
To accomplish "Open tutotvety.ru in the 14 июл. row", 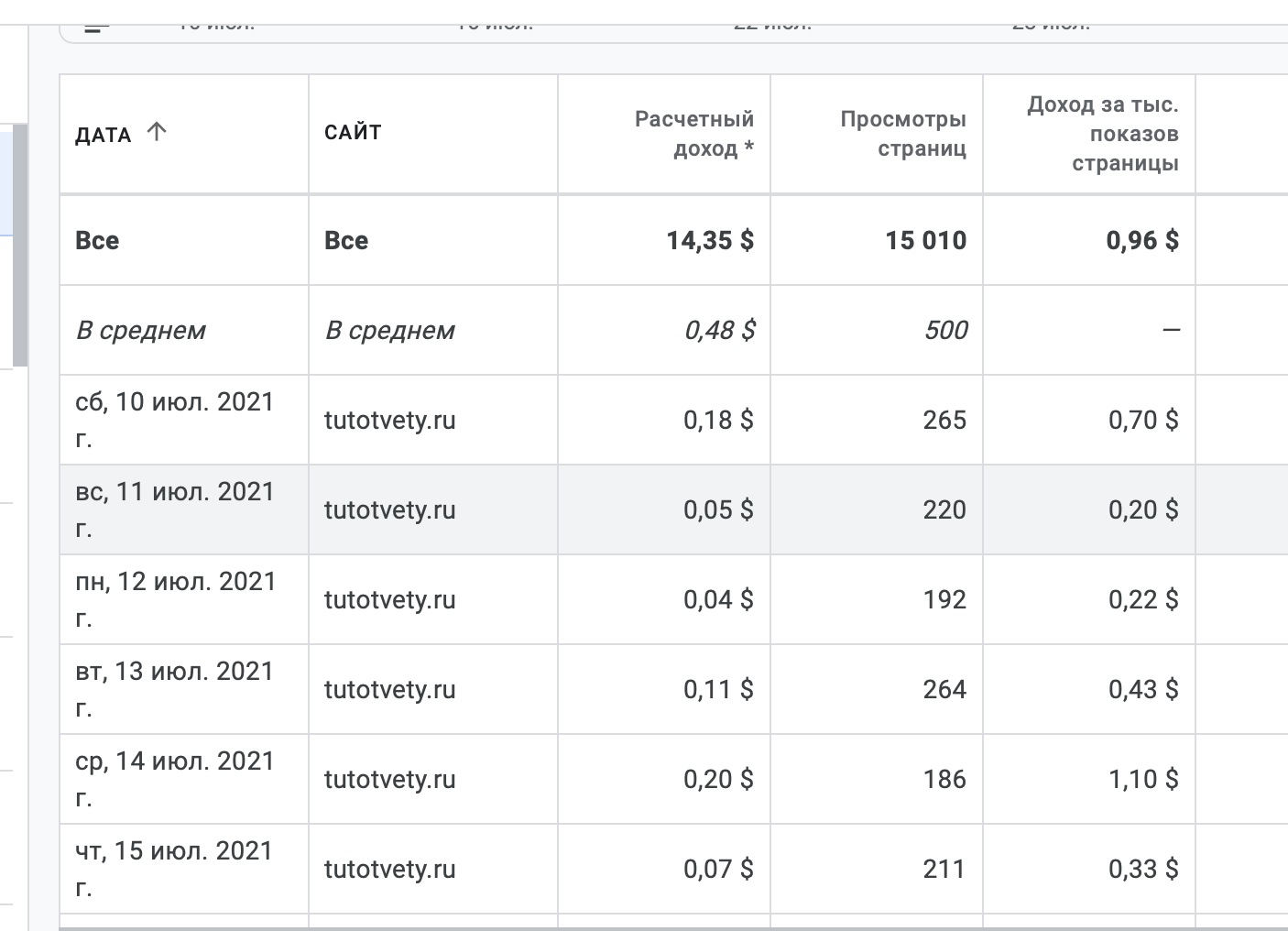I will pos(389,779).
